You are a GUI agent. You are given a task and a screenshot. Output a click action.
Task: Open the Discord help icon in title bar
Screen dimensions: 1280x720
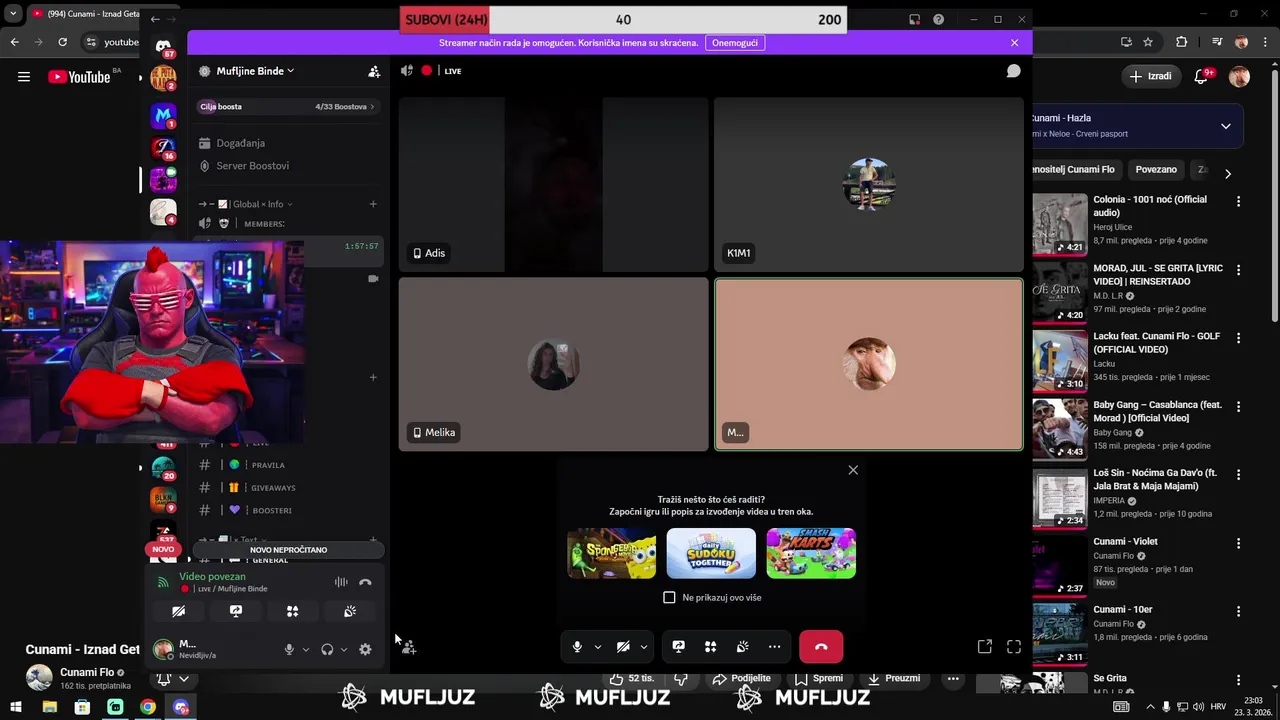938,19
